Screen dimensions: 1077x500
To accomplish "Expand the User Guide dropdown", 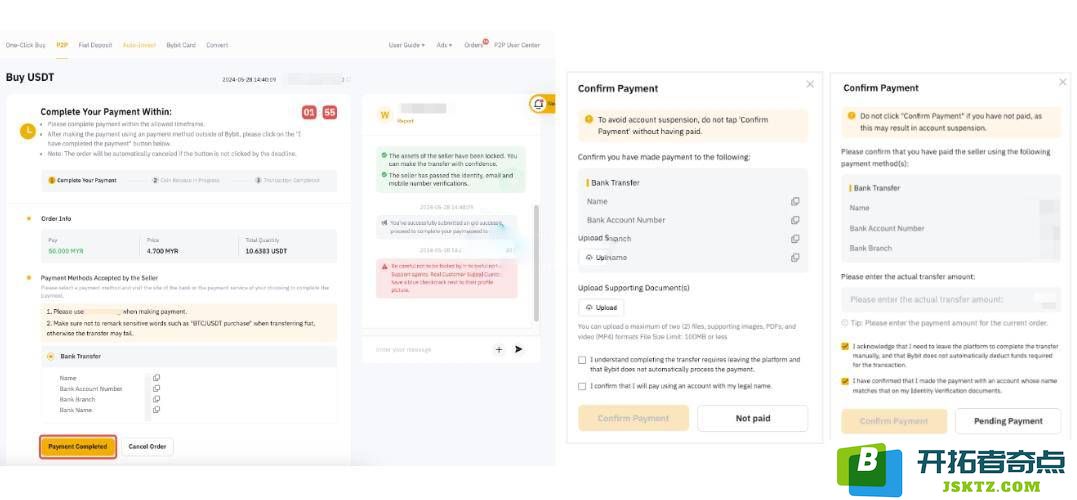I will (x=407, y=45).
